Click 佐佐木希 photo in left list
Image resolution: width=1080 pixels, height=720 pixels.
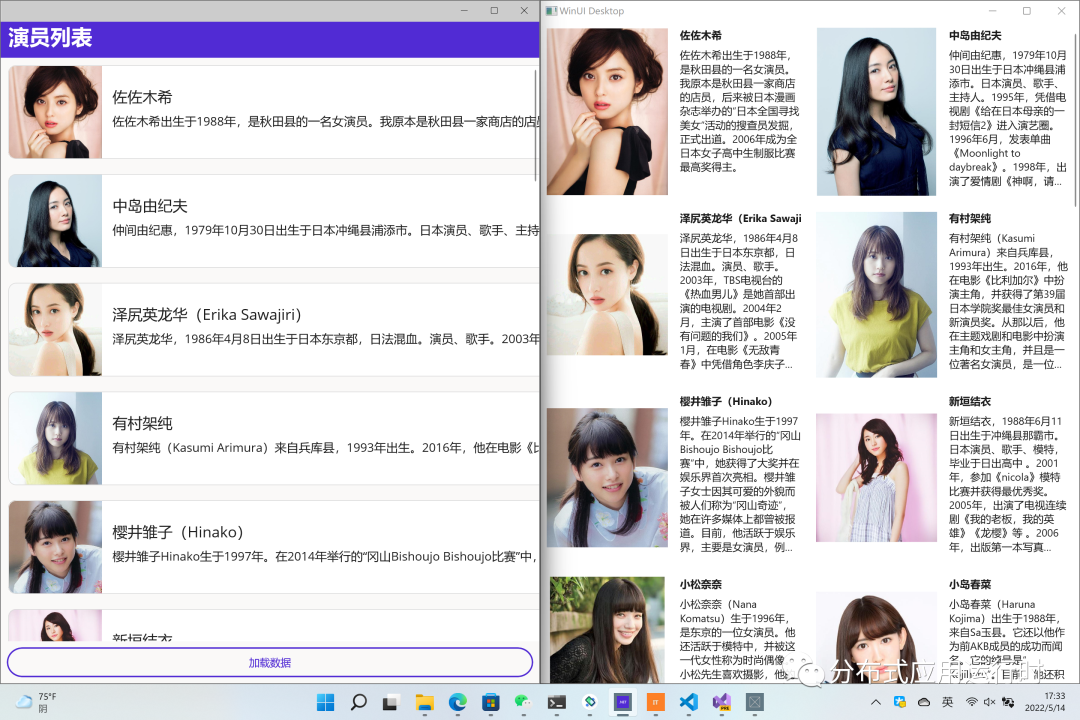click(55, 112)
